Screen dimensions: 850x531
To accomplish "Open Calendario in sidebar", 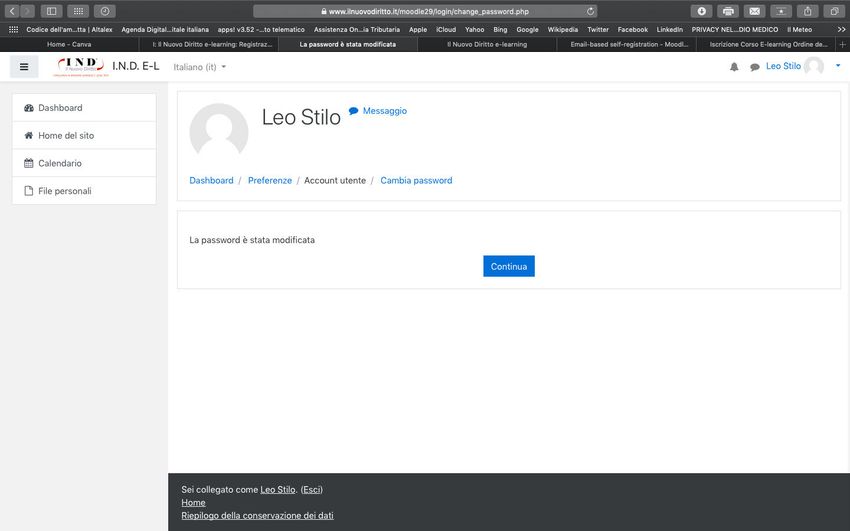I will pos(84,163).
